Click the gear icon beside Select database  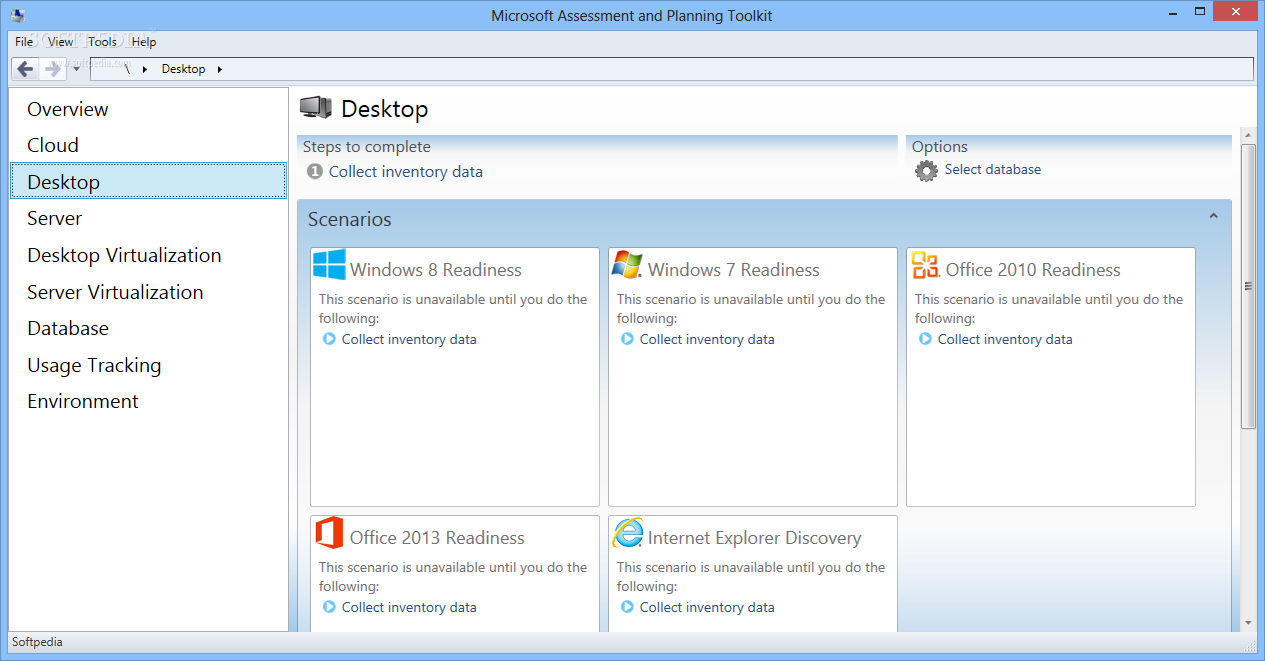pos(927,171)
